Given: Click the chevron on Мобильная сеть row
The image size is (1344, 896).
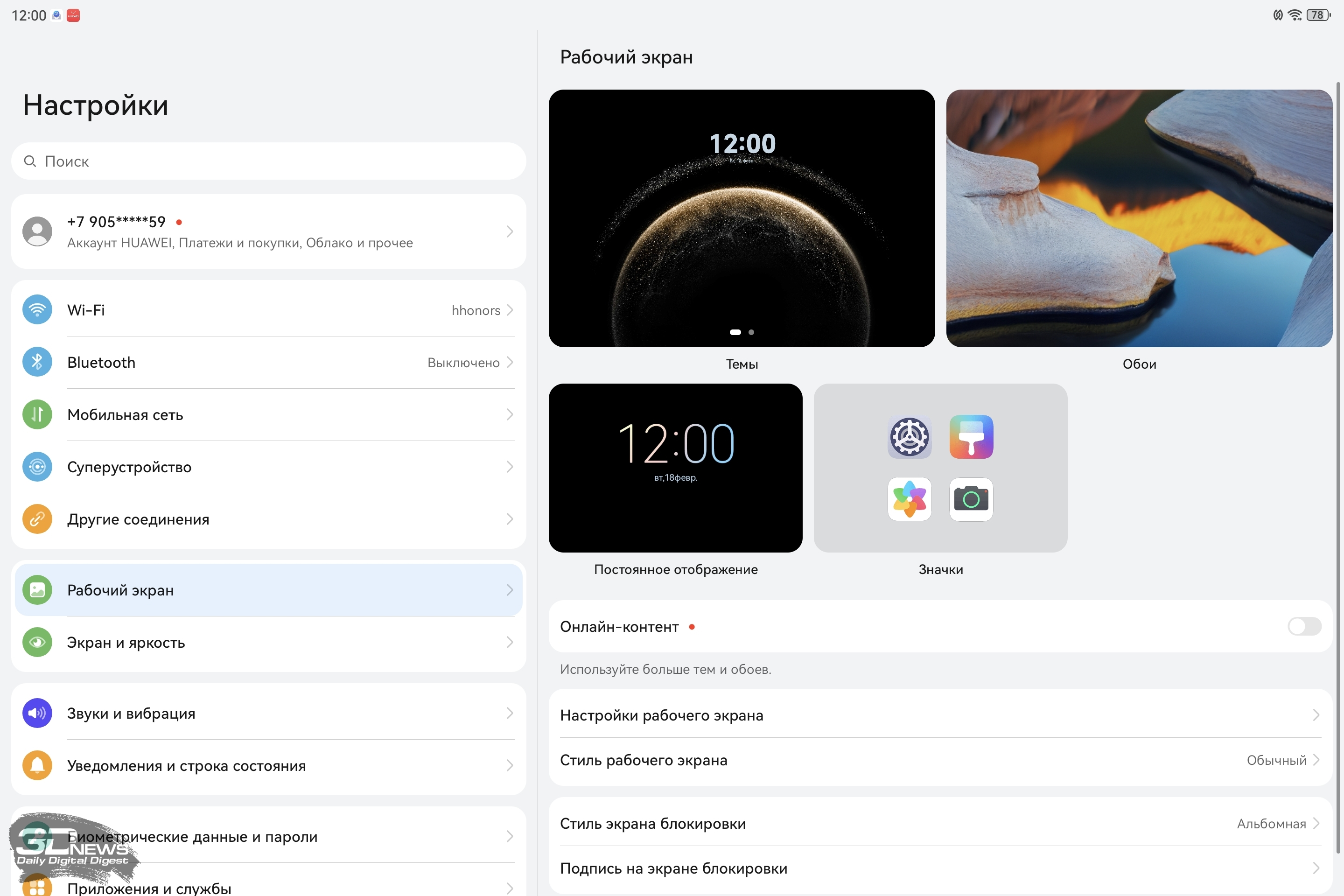Looking at the screenshot, I should pyautogui.click(x=510, y=414).
